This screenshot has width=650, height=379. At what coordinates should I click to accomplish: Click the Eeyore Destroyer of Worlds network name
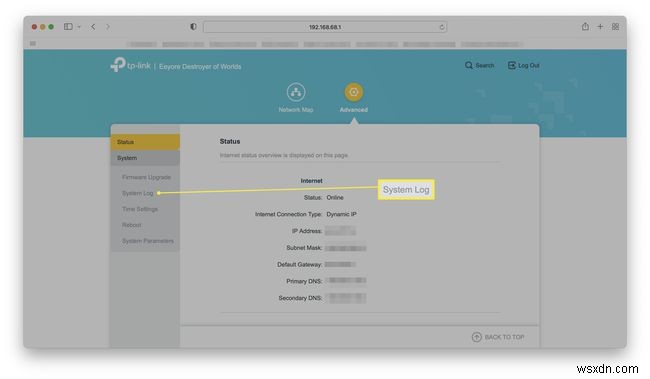(200, 66)
